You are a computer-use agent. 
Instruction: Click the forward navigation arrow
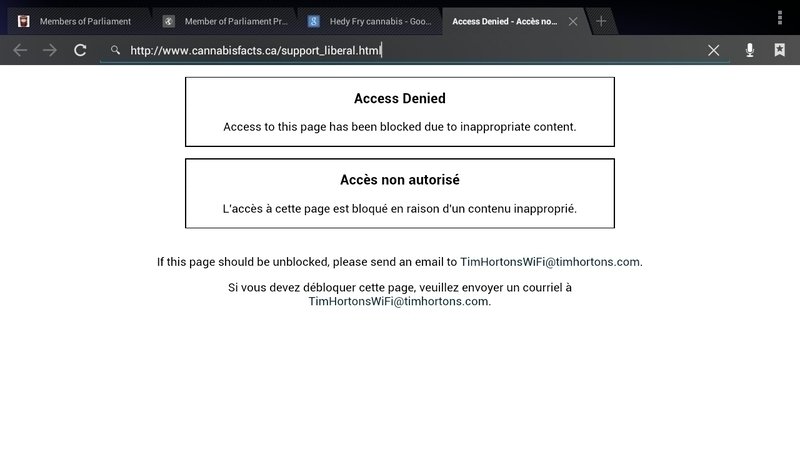coord(50,50)
